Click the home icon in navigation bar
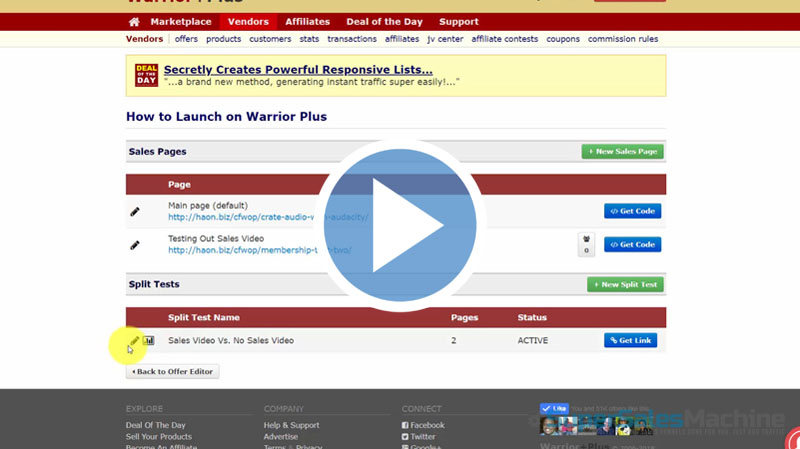The height and width of the screenshot is (449, 800). (134, 22)
